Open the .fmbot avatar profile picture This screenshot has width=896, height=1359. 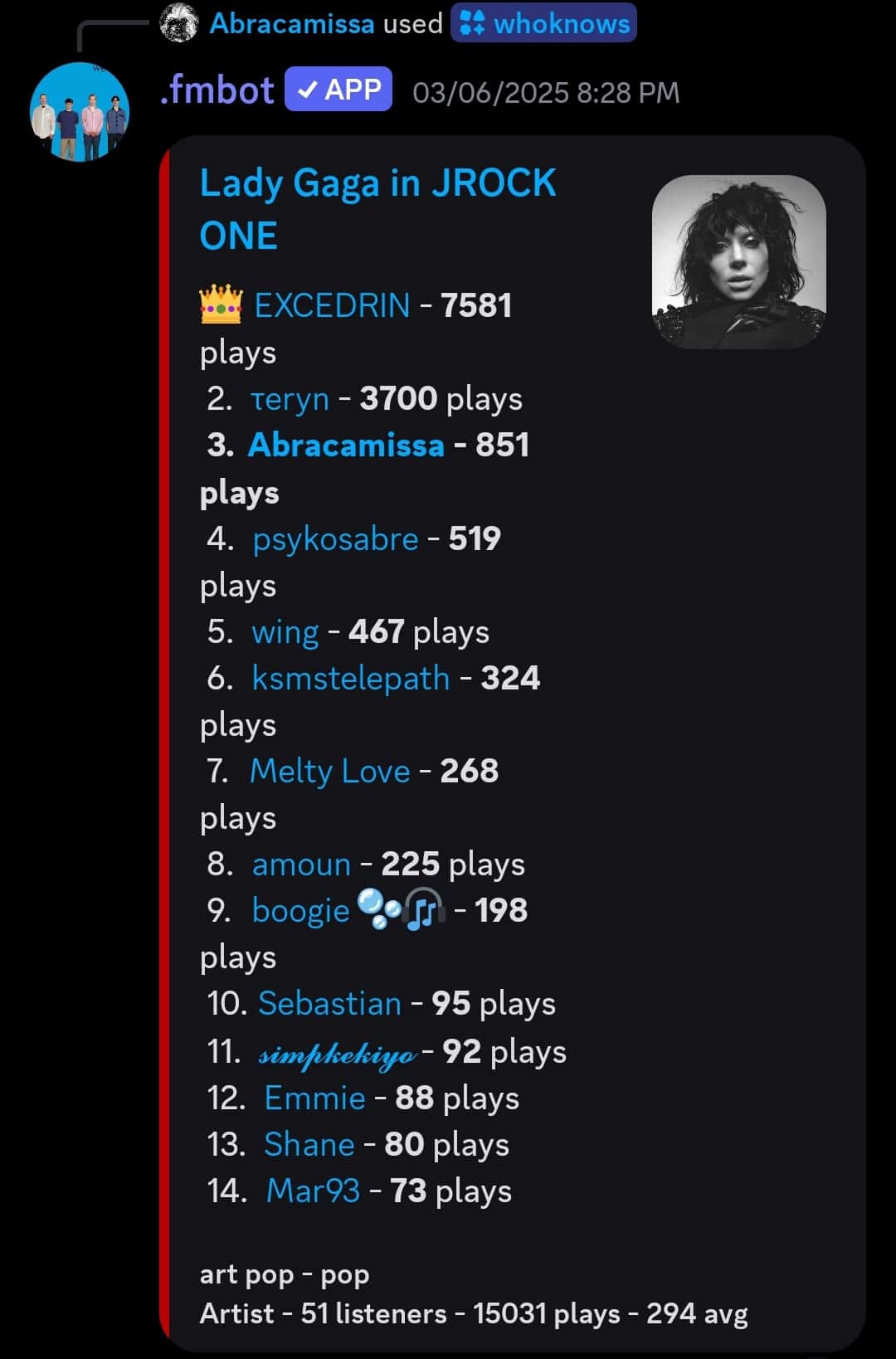click(x=80, y=111)
